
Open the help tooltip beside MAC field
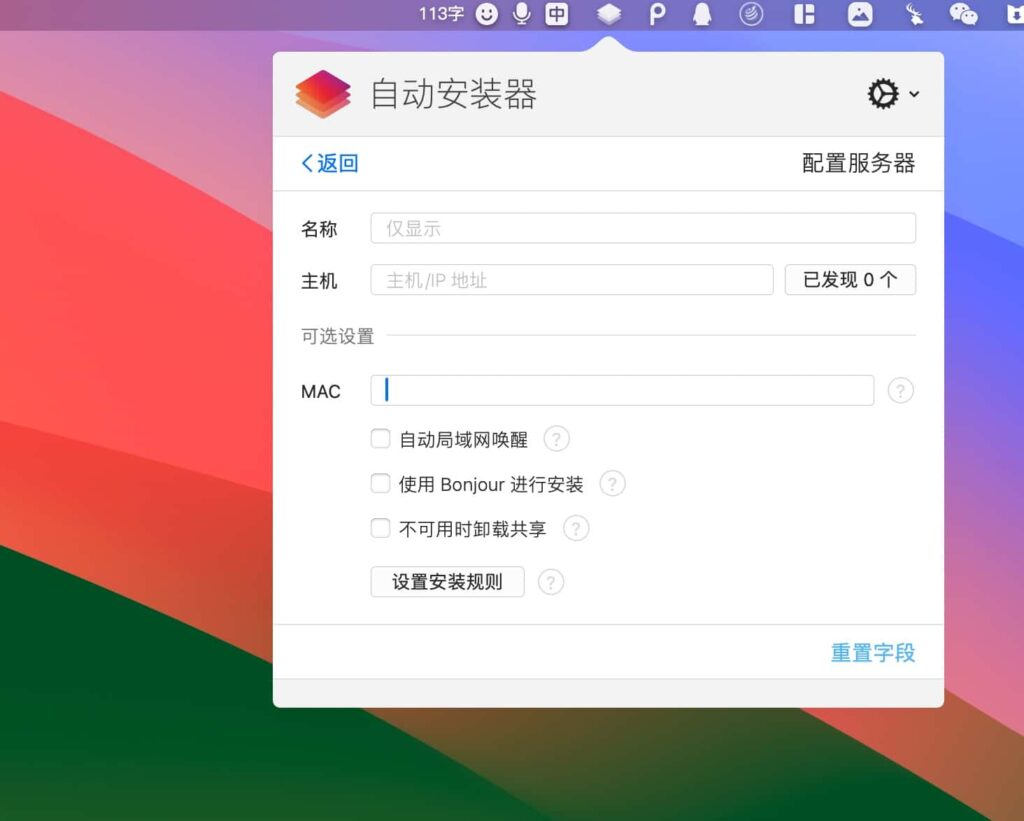(901, 390)
